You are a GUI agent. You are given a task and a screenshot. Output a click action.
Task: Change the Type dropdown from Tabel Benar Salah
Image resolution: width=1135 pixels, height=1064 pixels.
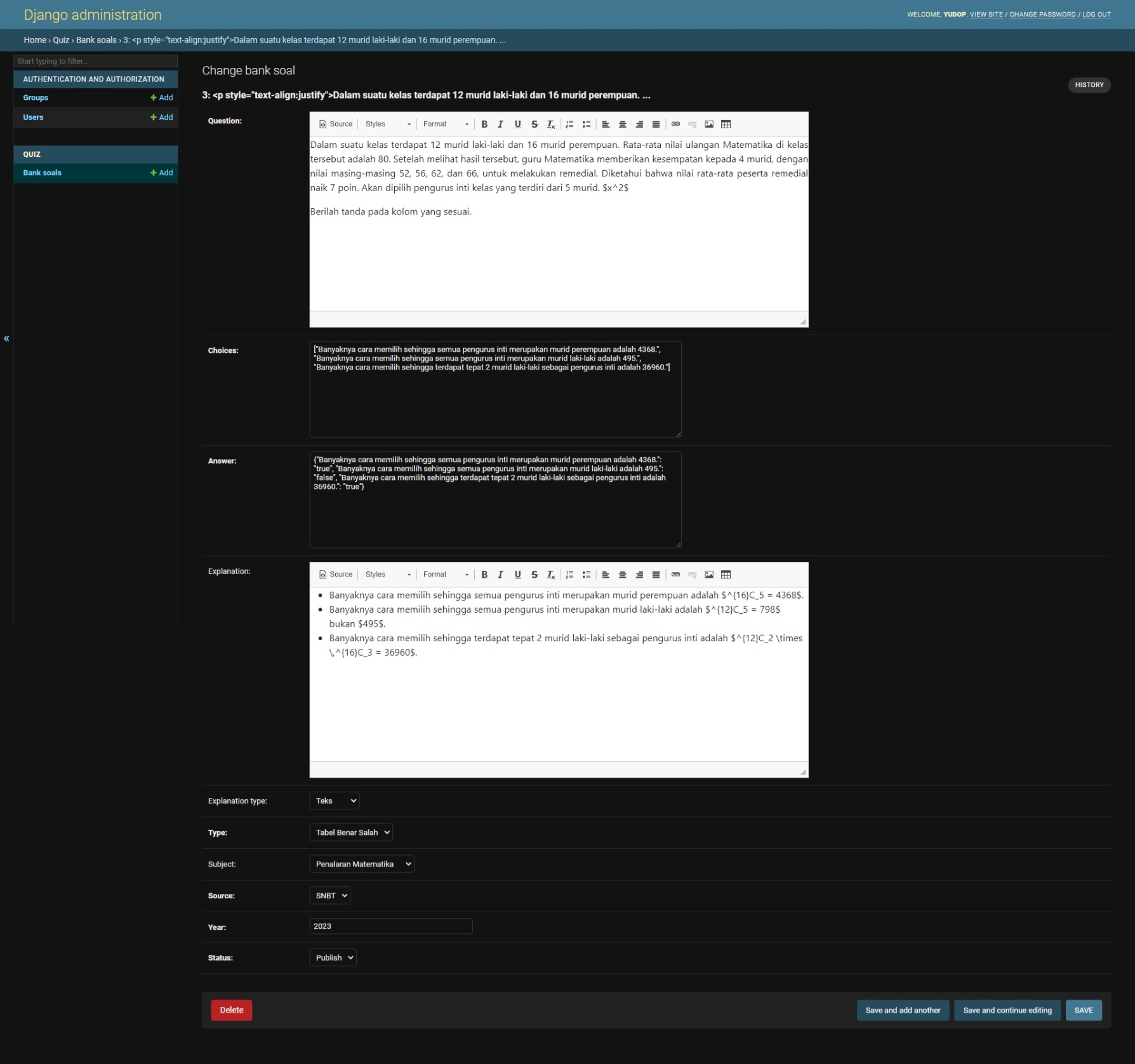tap(350, 832)
